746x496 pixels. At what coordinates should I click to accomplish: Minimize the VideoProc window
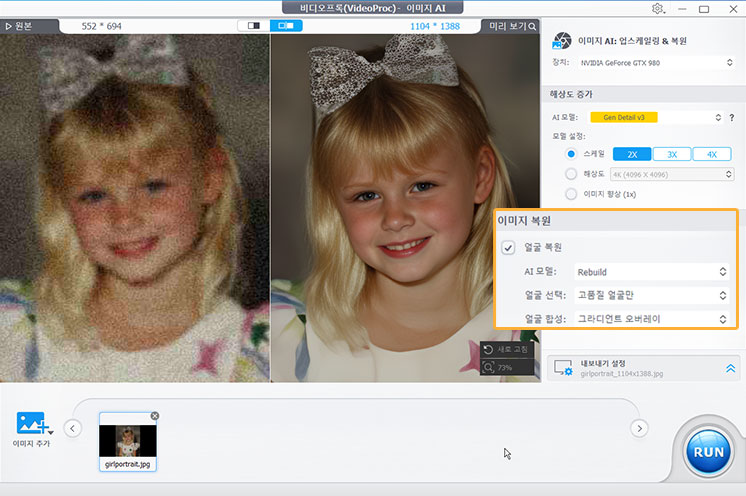(x=682, y=9)
